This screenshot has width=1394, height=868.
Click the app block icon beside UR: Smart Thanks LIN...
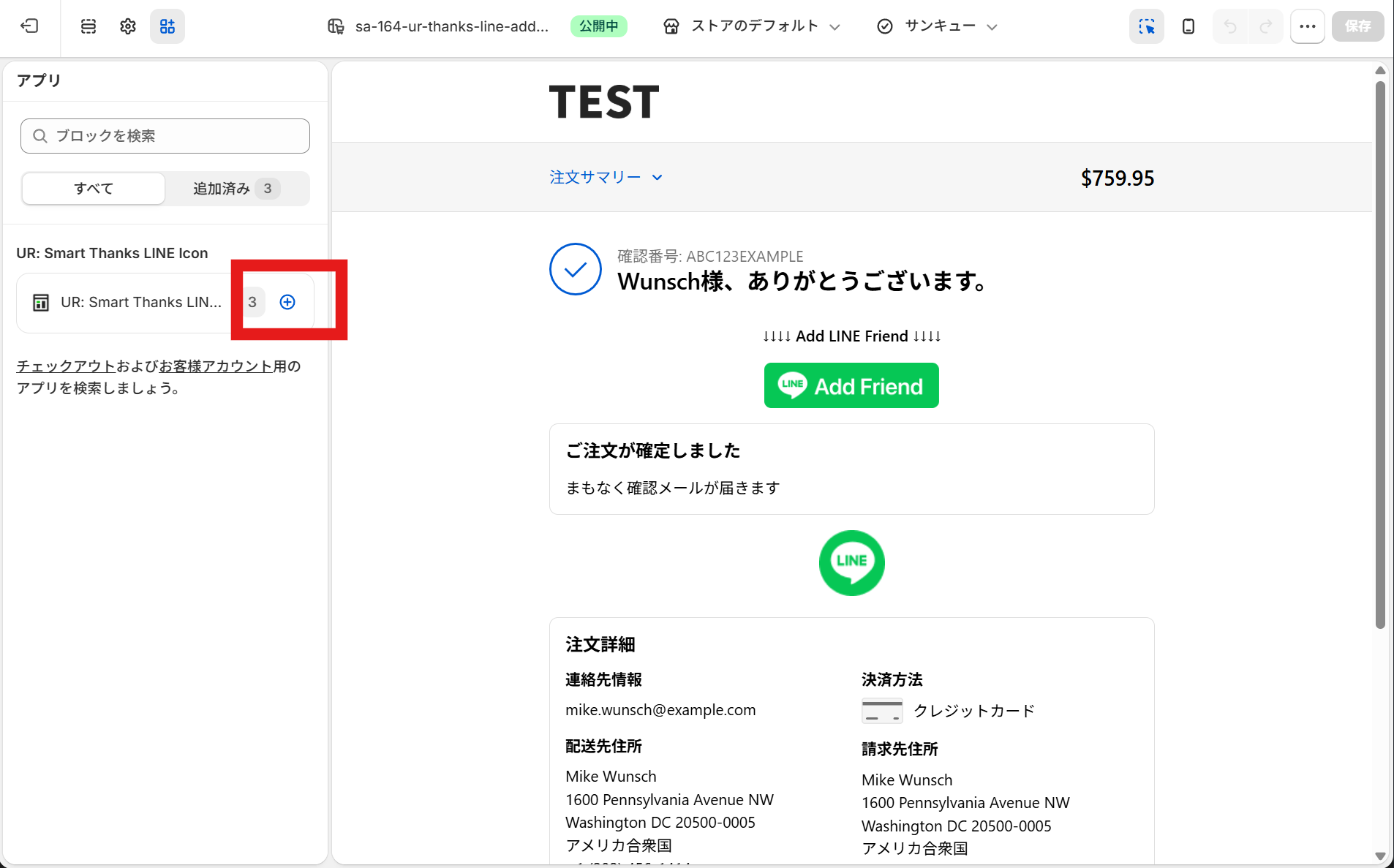[x=41, y=303]
